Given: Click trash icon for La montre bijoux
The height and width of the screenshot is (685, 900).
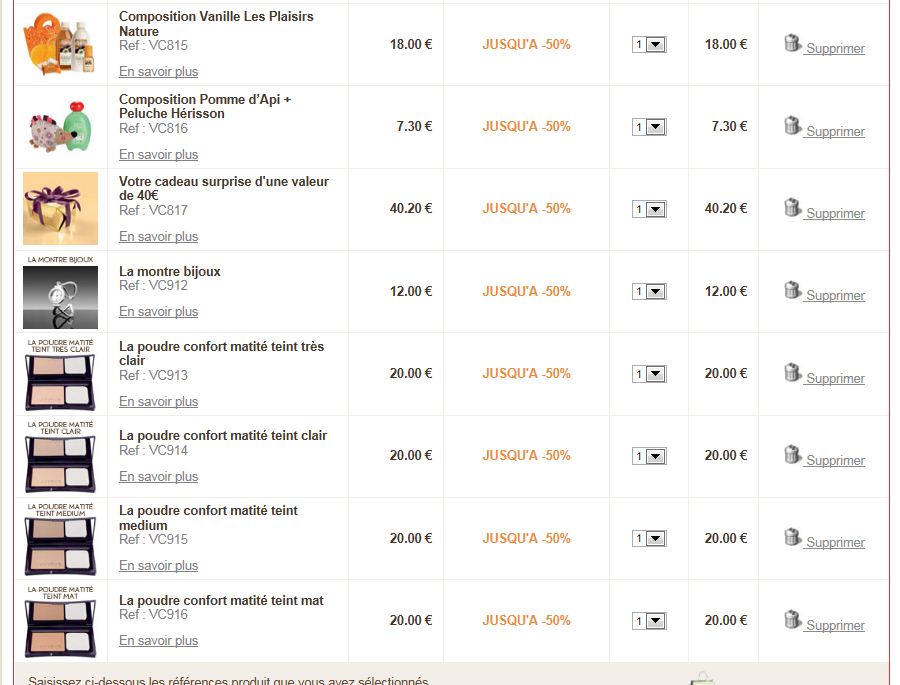Looking at the screenshot, I should (x=792, y=290).
